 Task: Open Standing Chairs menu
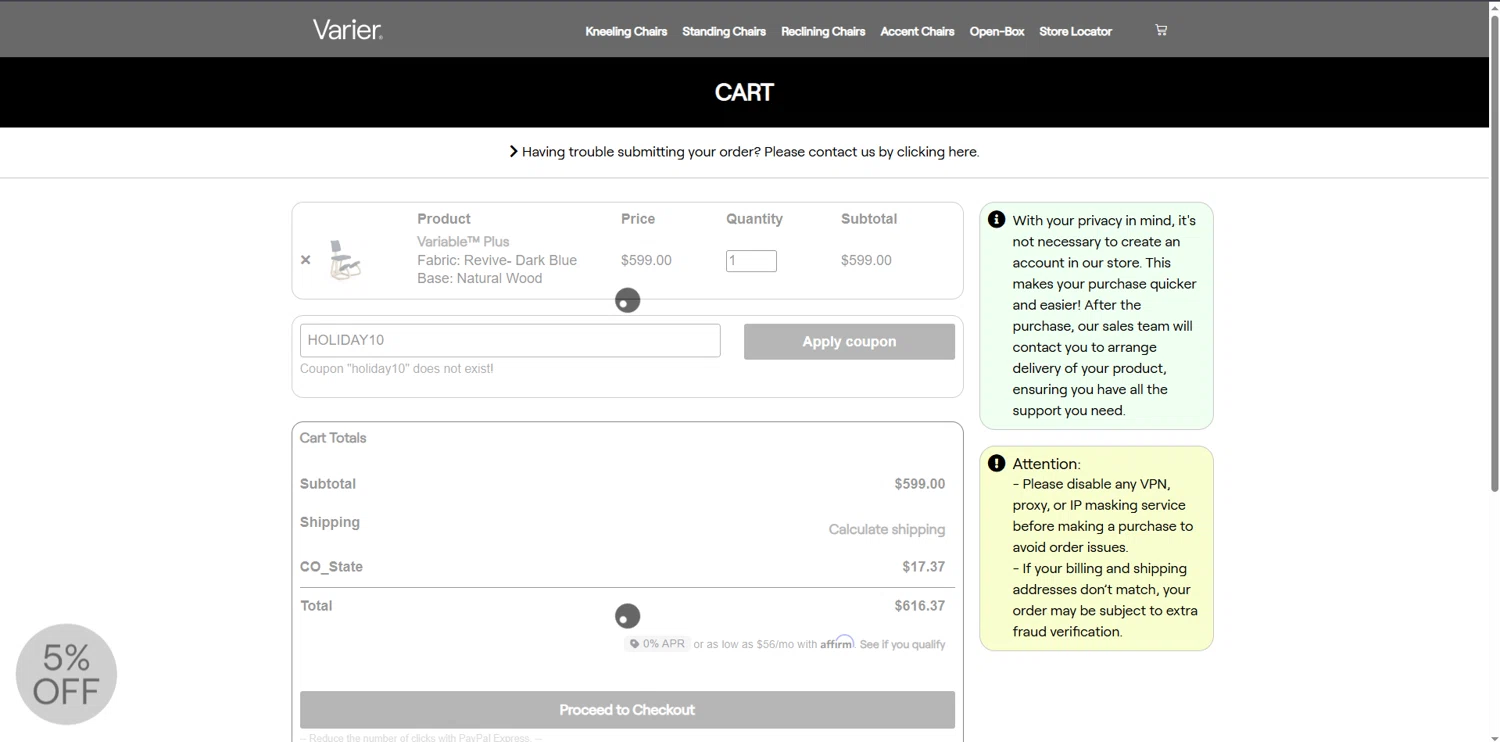(724, 31)
